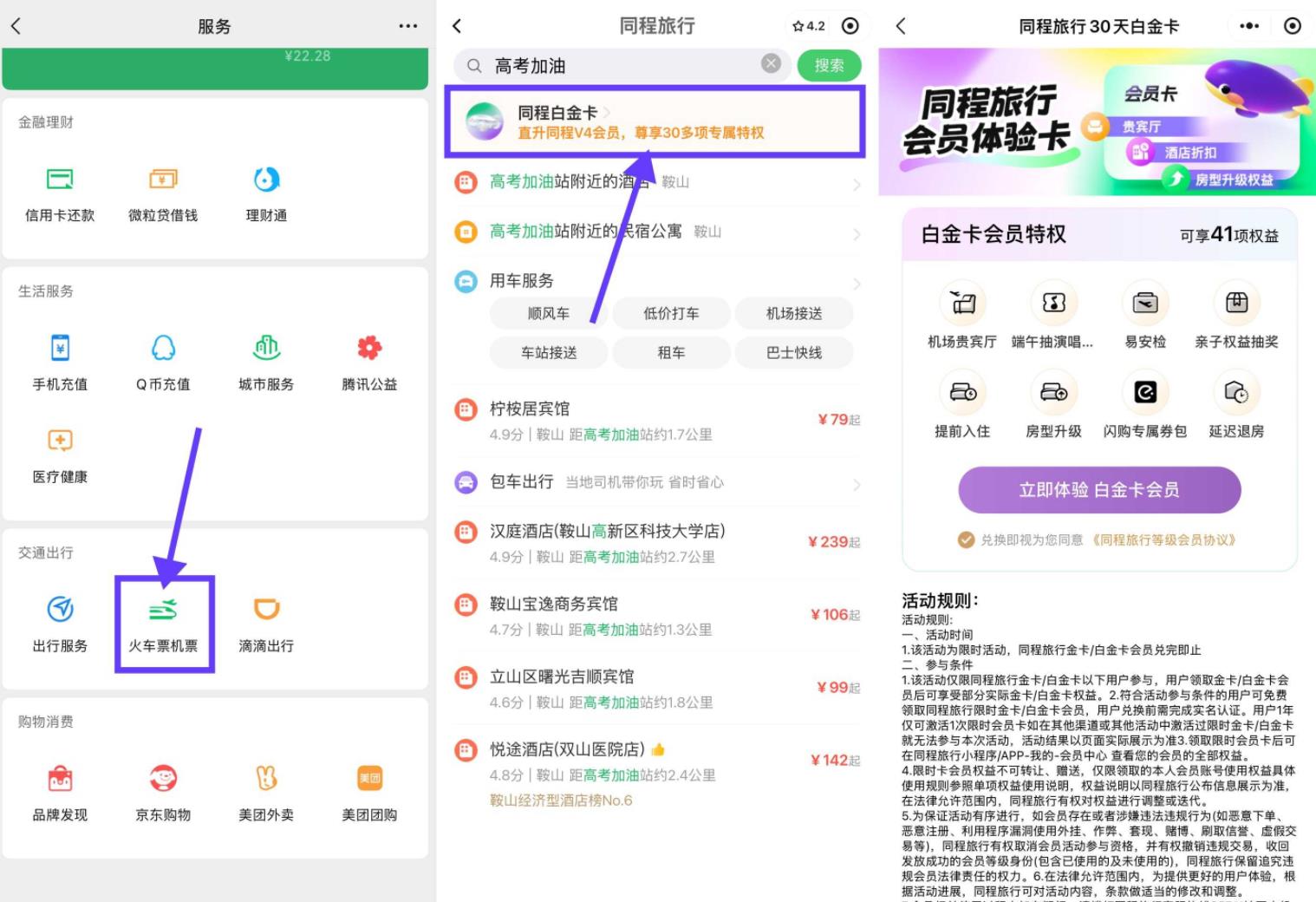This screenshot has height=902, width=1316.
Task: Select the 顺风车 service chip
Action: [x=549, y=313]
